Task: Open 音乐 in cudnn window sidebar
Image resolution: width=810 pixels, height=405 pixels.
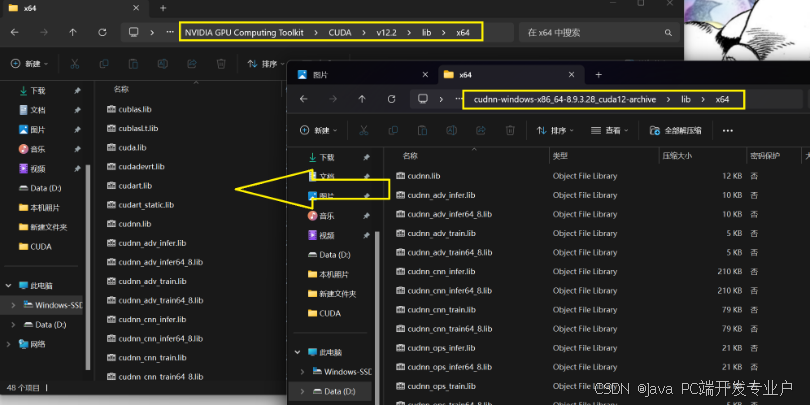Action: point(326,215)
